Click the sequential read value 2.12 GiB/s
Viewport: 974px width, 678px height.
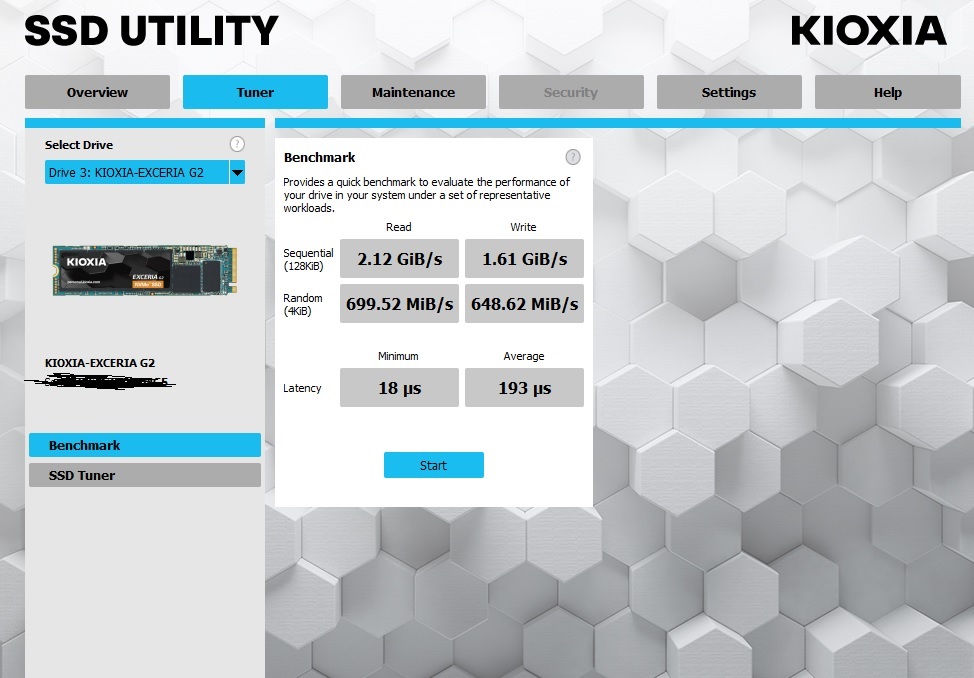399,259
